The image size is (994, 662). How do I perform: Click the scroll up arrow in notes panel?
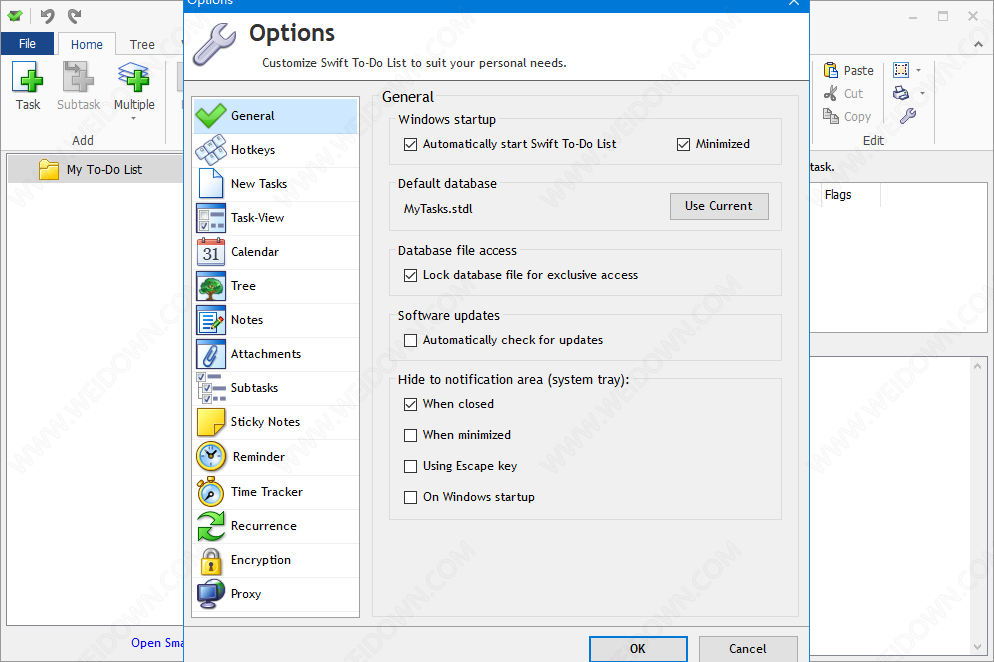(x=977, y=367)
